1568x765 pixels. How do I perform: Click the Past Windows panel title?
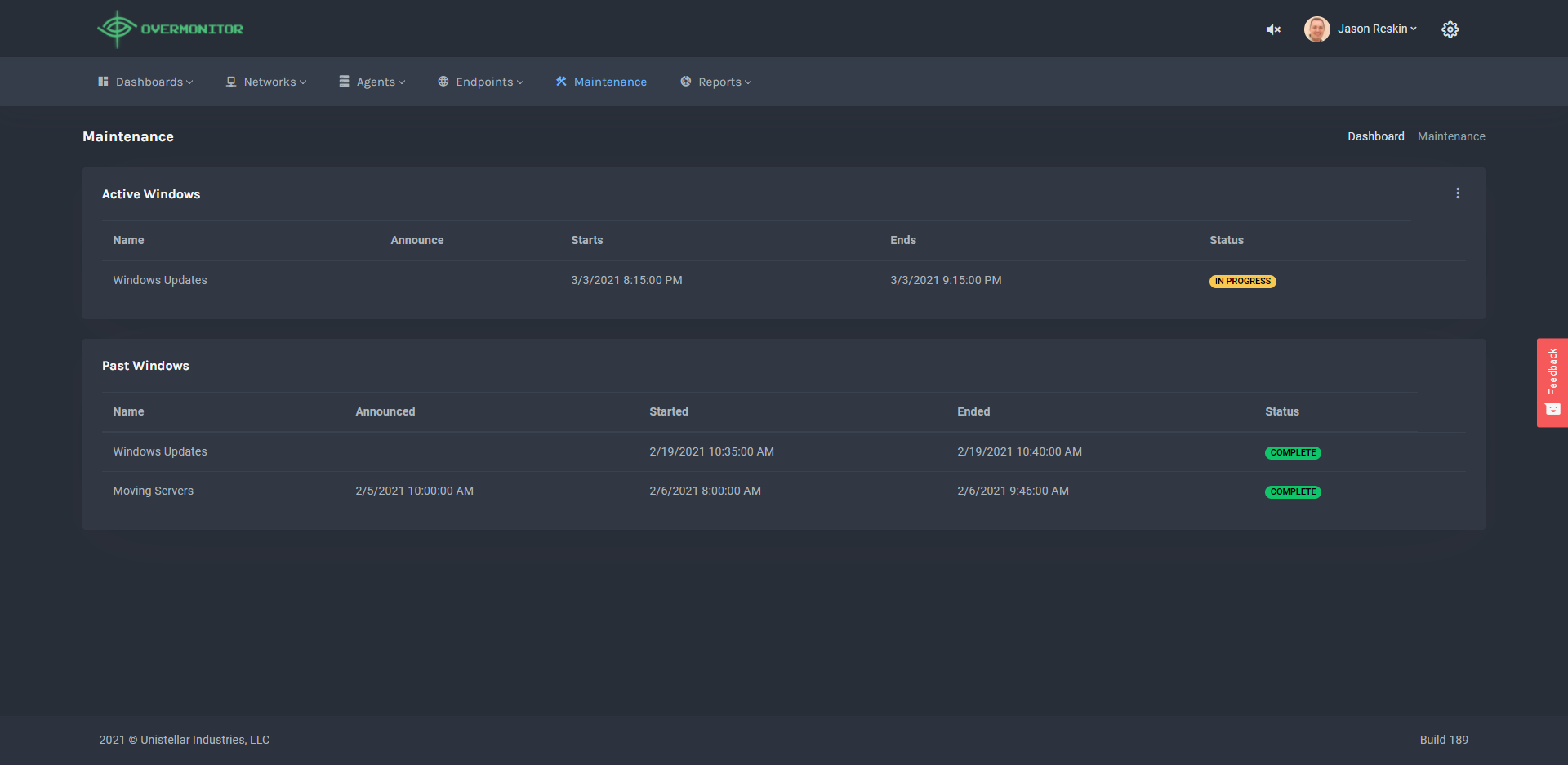(145, 366)
